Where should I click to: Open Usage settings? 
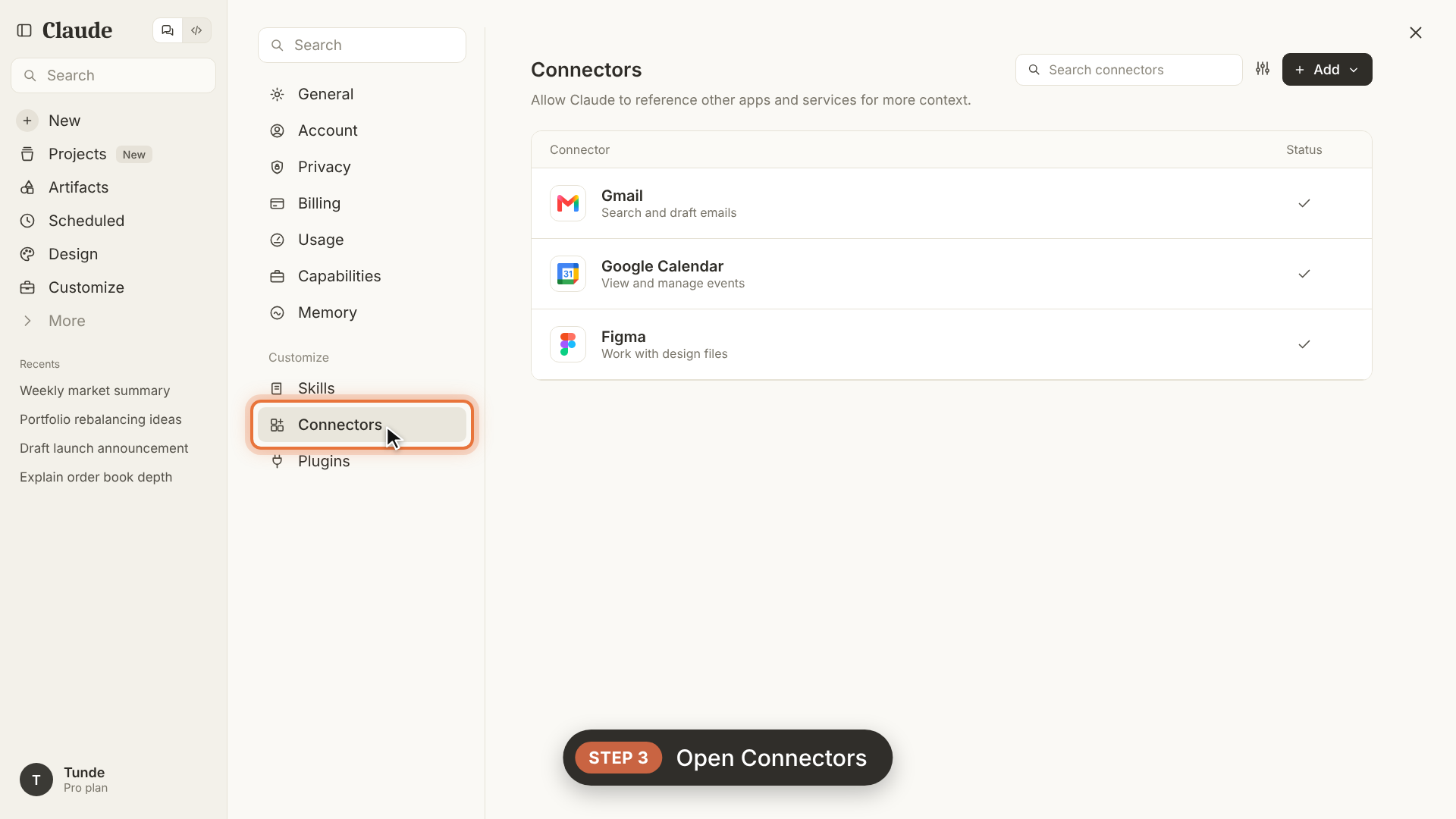click(362, 240)
